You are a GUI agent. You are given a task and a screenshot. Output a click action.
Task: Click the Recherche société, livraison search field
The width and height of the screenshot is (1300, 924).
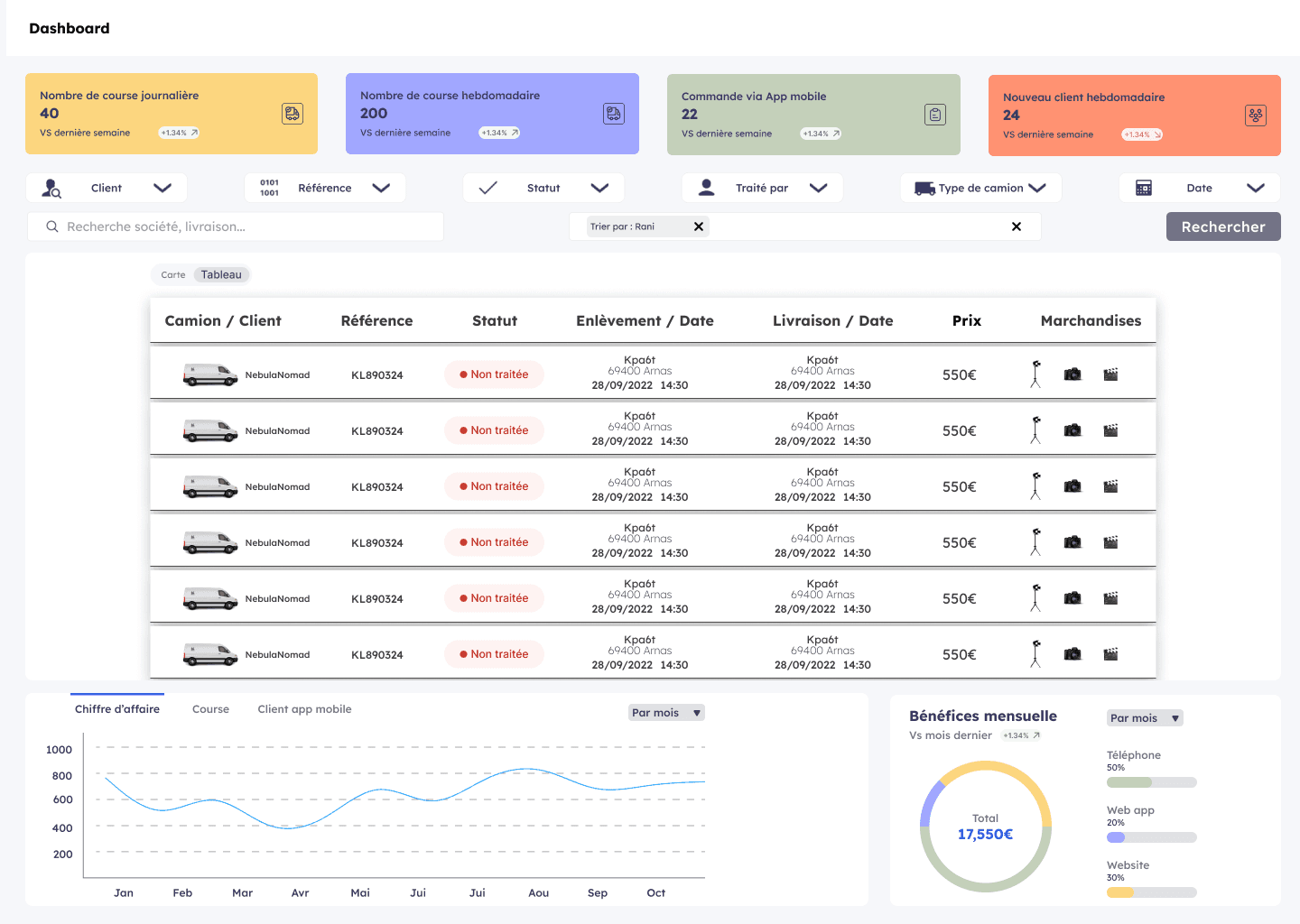coord(236,226)
